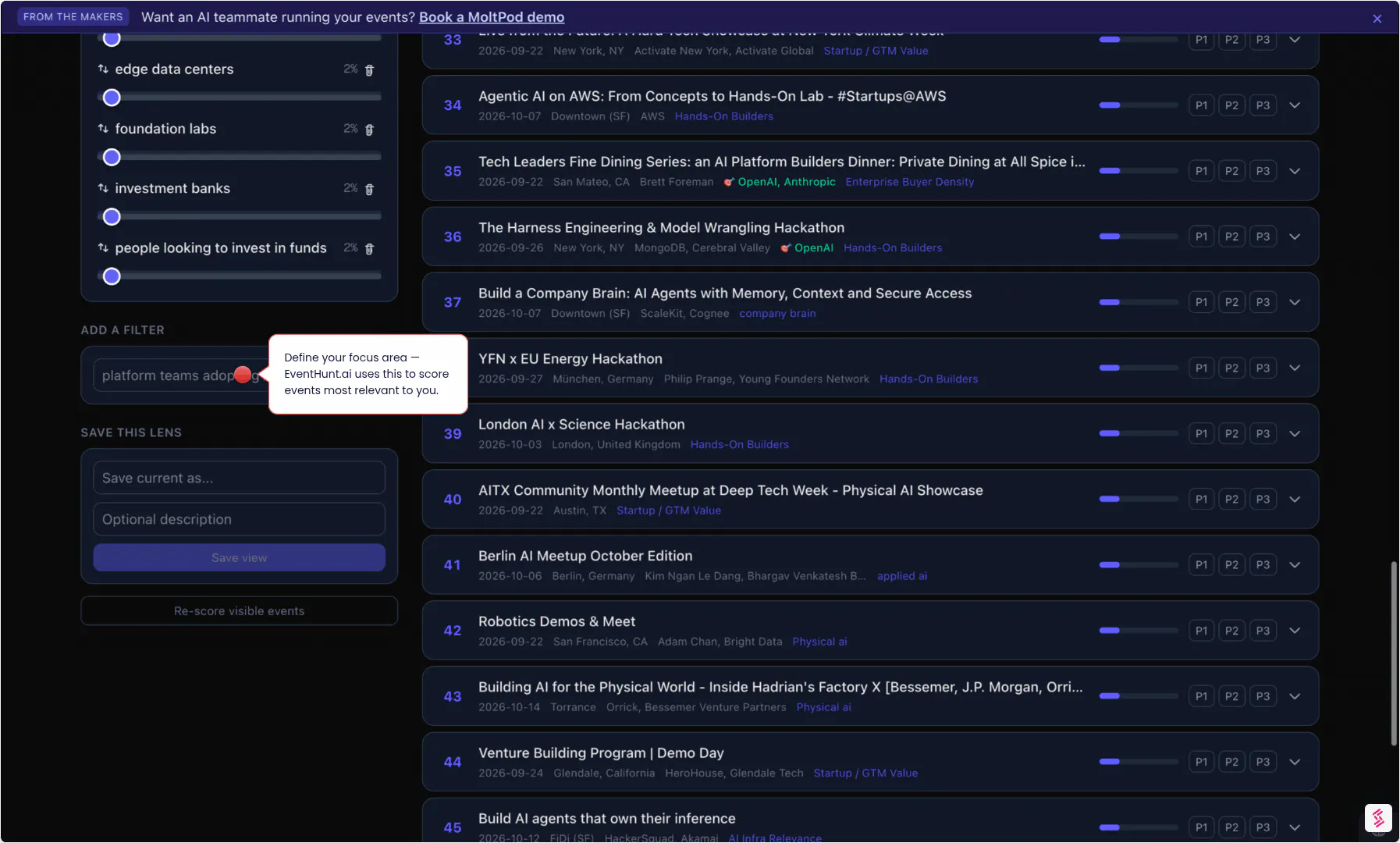
Task: Click the reorder arrows beside investment banks
Action: [103, 188]
